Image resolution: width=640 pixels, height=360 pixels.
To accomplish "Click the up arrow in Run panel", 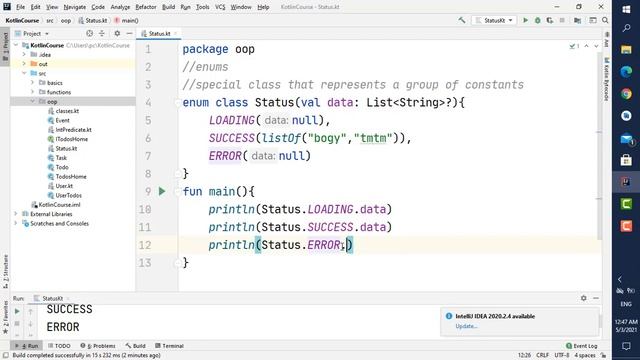I will pyautogui.click(x=31, y=311).
